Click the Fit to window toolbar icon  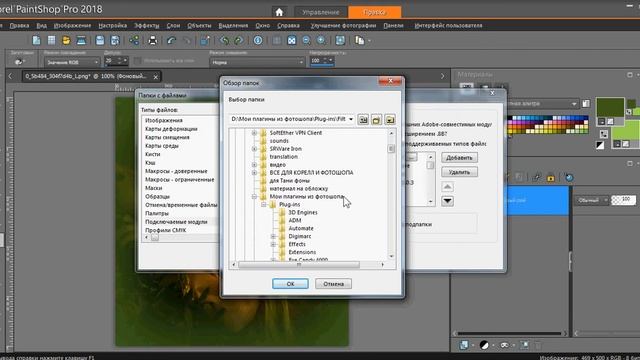coord(291,40)
